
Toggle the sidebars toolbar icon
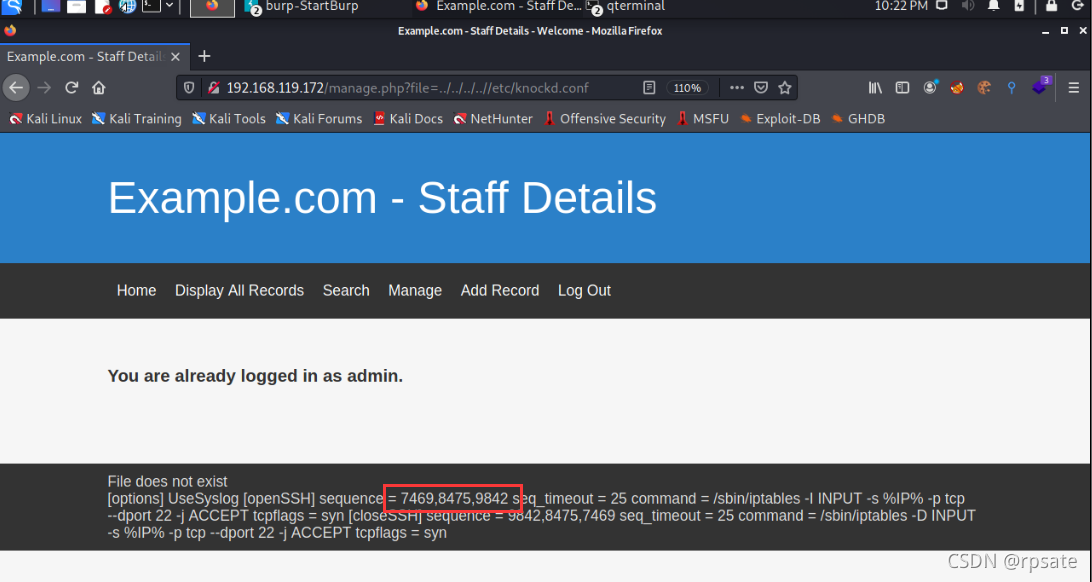[x=903, y=88]
